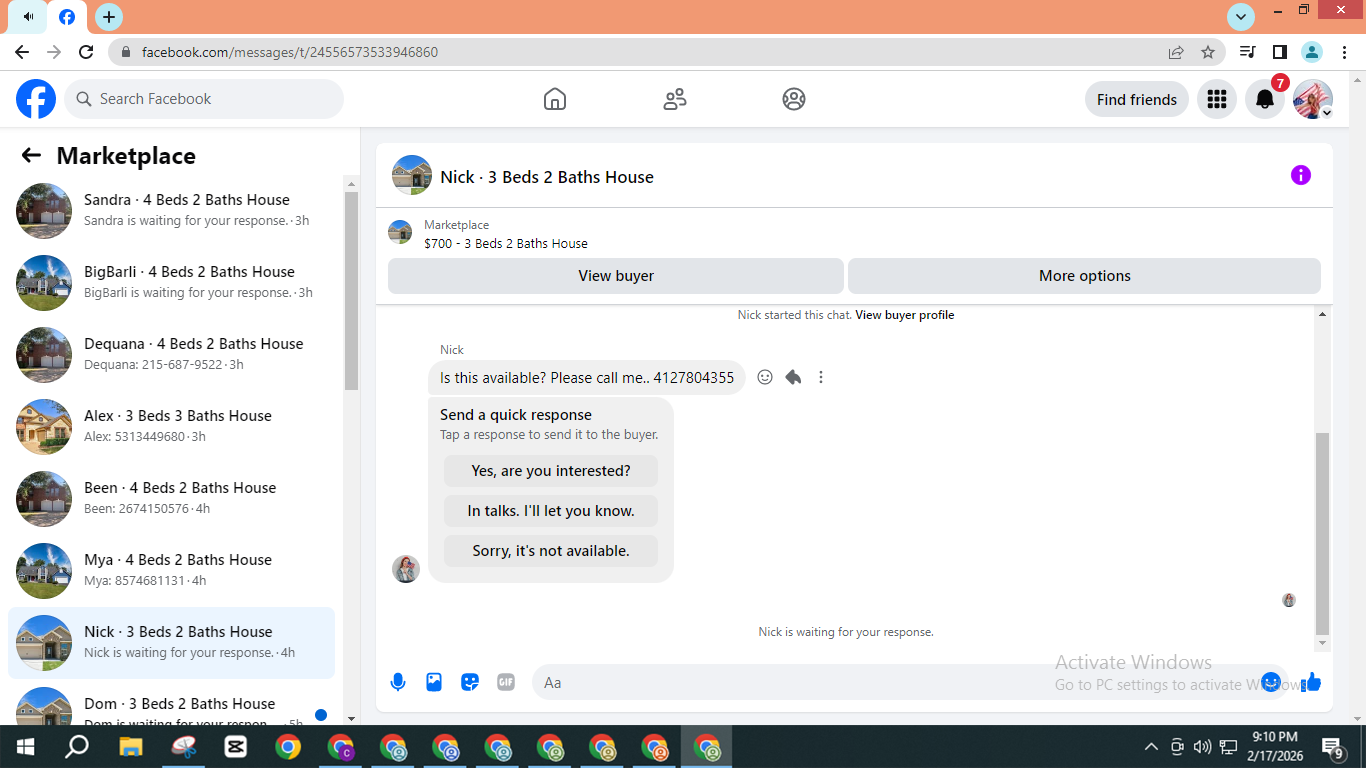
Task: Click the Find friends button
Action: [x=1137, y=99]
